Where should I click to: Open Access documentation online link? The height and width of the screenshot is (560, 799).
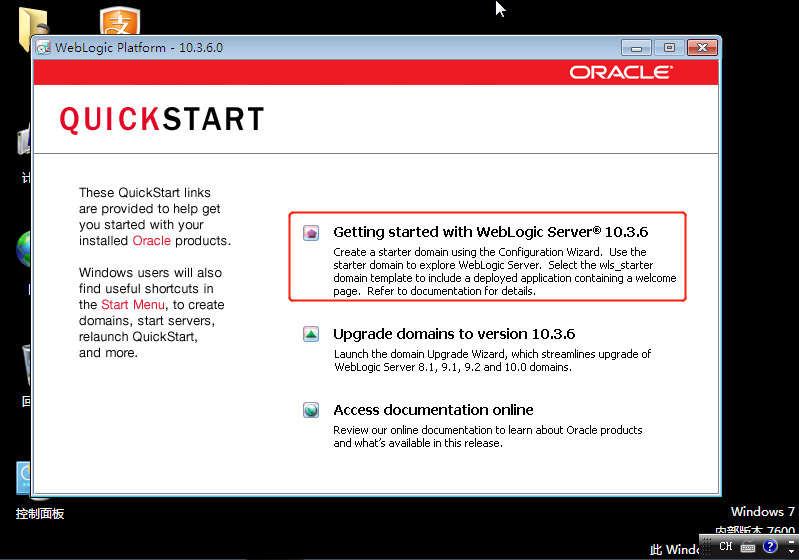pos(433,410)
